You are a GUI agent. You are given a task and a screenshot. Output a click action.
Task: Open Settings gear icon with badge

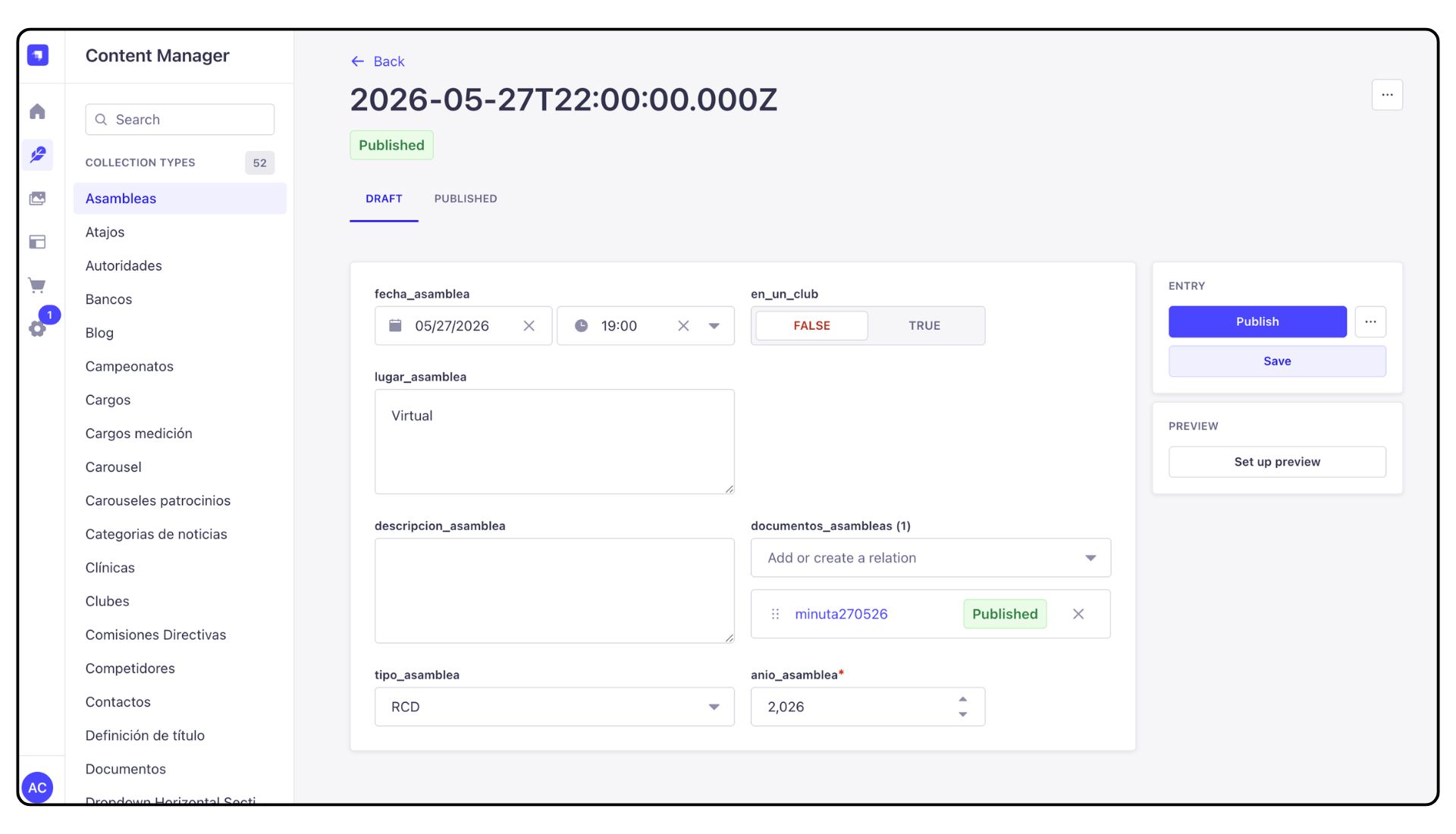coord(38,328)
